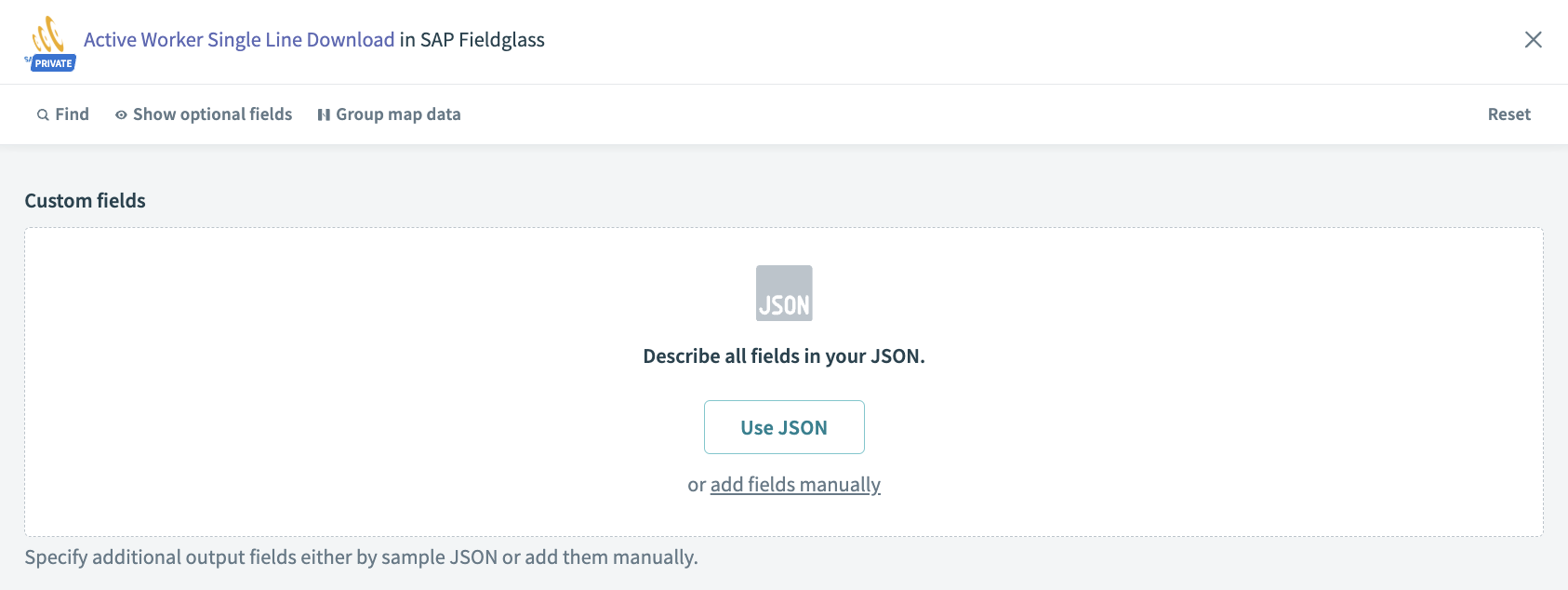Click the in SAP Fieldglass title text
This screenshot has width=1568, height=590.
tap(472, 40)
